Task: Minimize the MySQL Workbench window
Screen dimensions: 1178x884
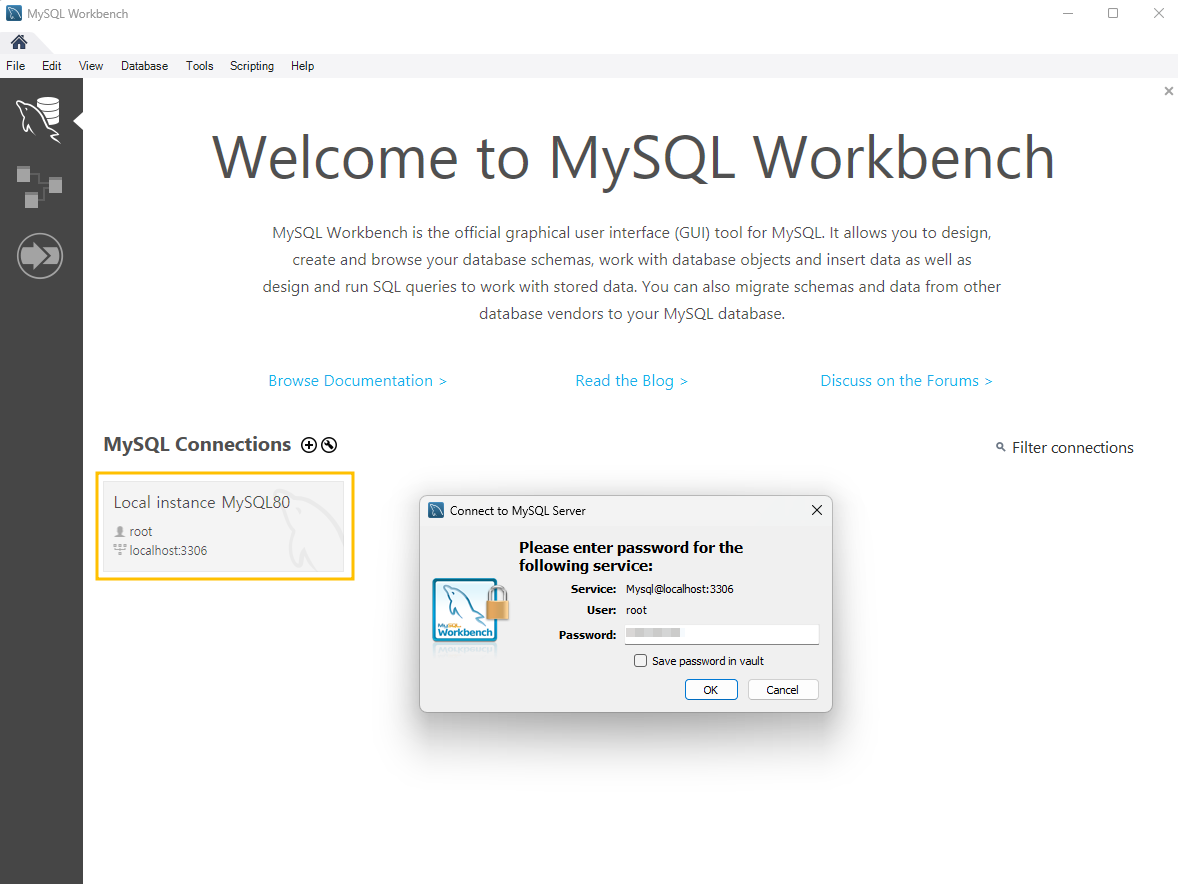Action: tap(1068, 14)
